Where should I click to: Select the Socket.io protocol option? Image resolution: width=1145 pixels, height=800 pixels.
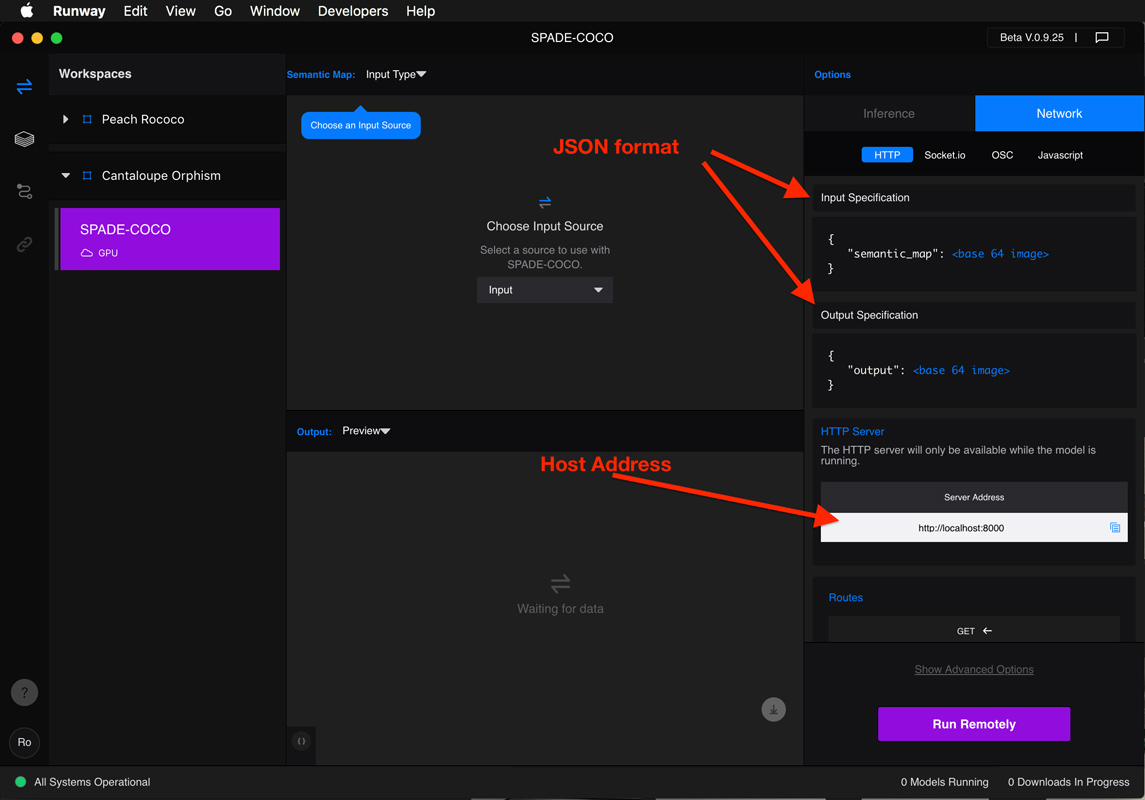pos(945,155)
